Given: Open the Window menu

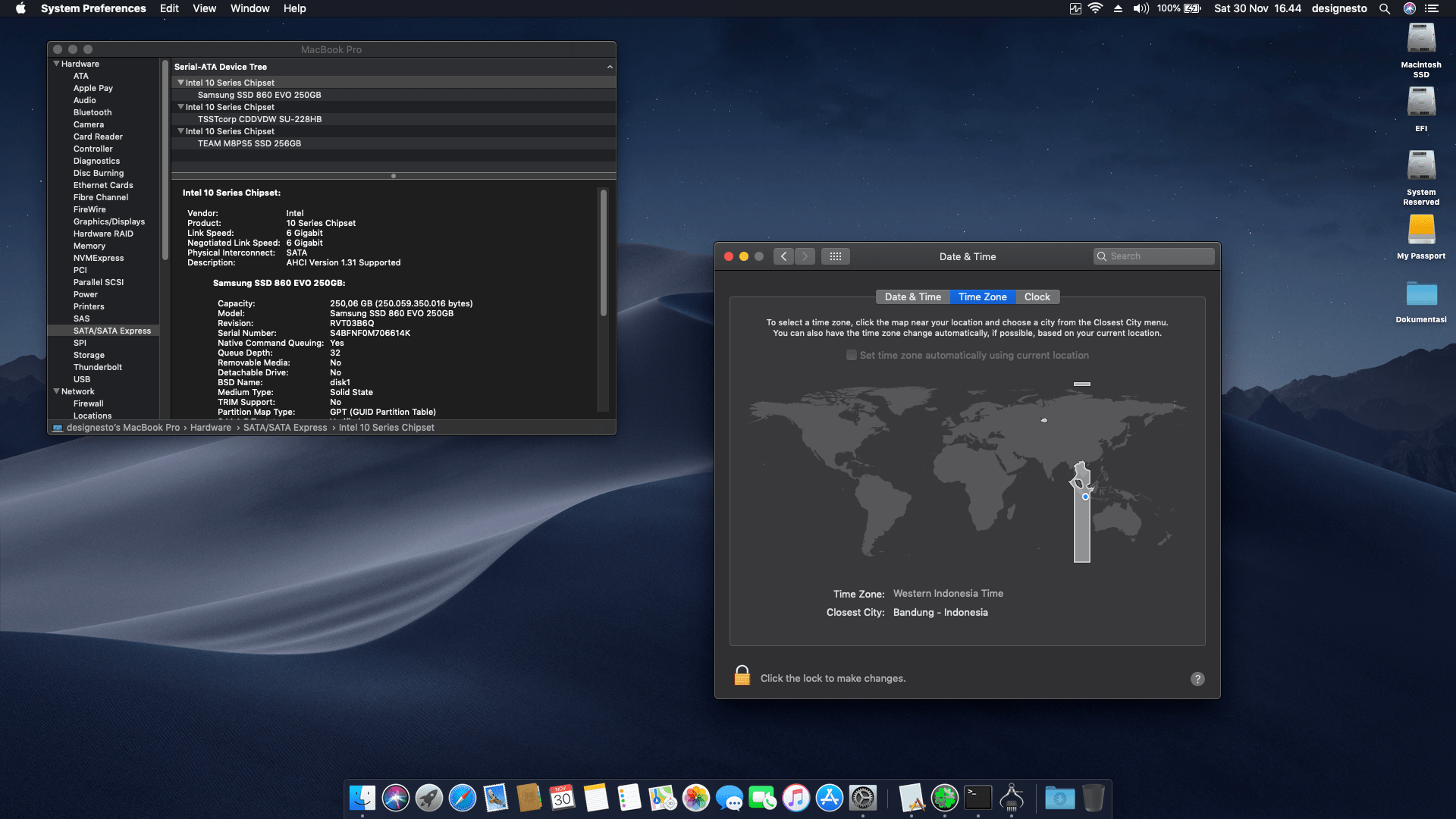Looking at the screenshot, I should pyautogui.click(x=249, y=8).
